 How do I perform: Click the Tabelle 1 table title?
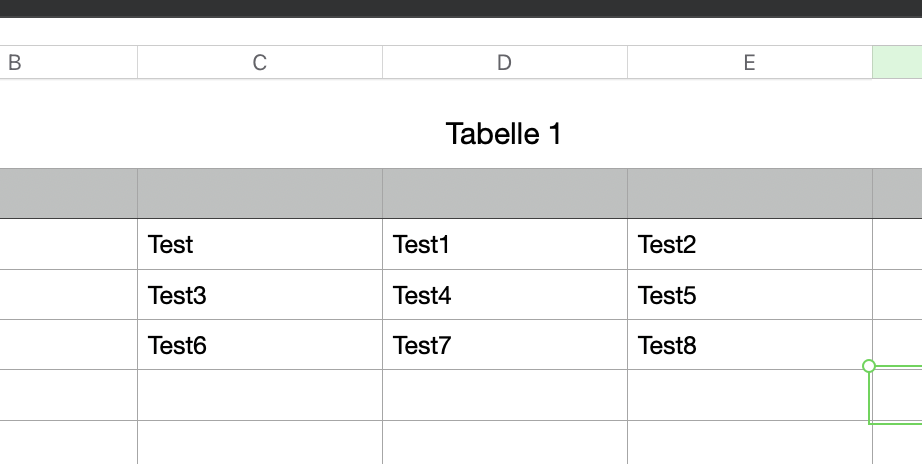point(503,133)
